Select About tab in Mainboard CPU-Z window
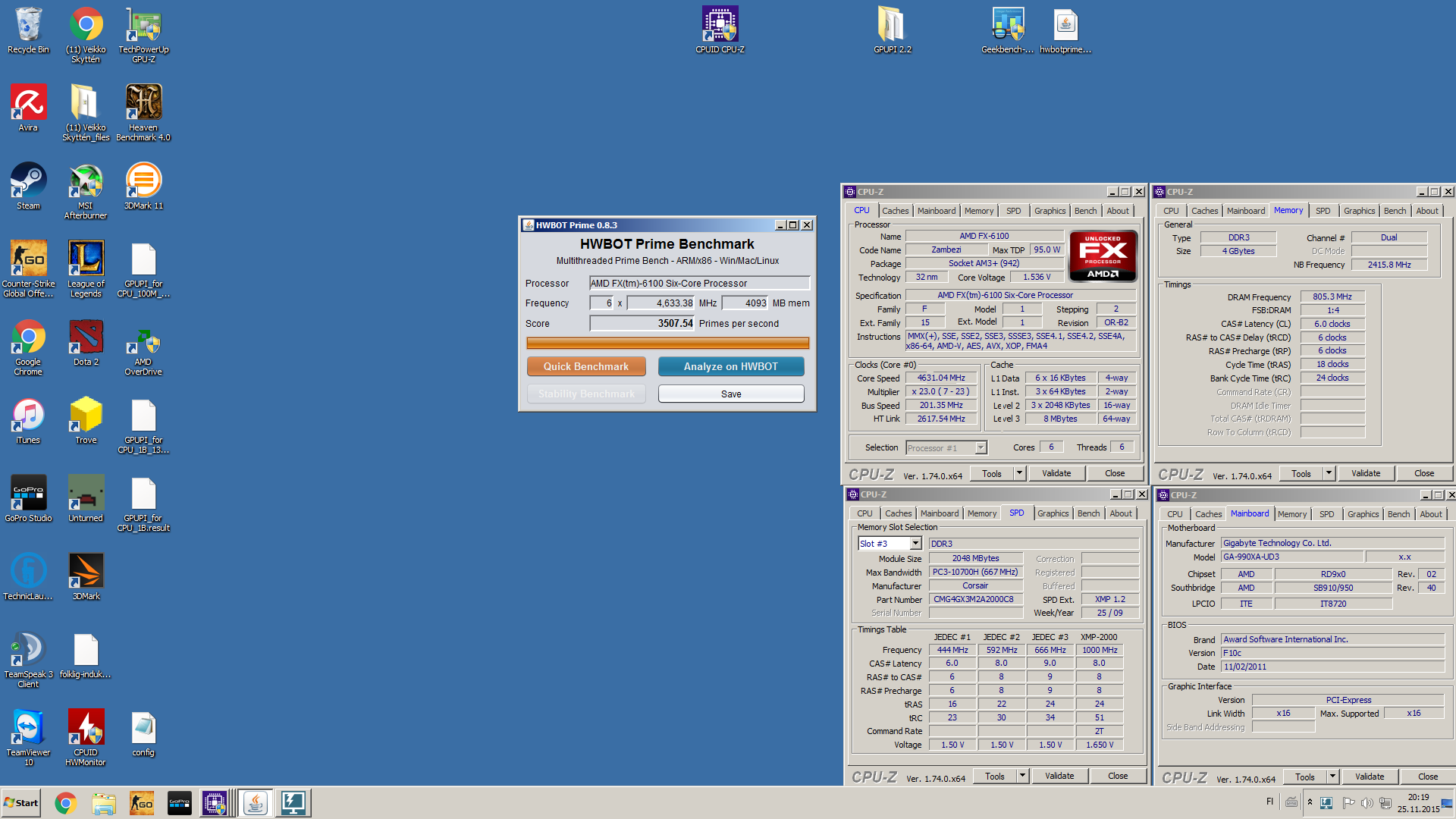This screenshot has height=819, width=1456. point(1430,514)
